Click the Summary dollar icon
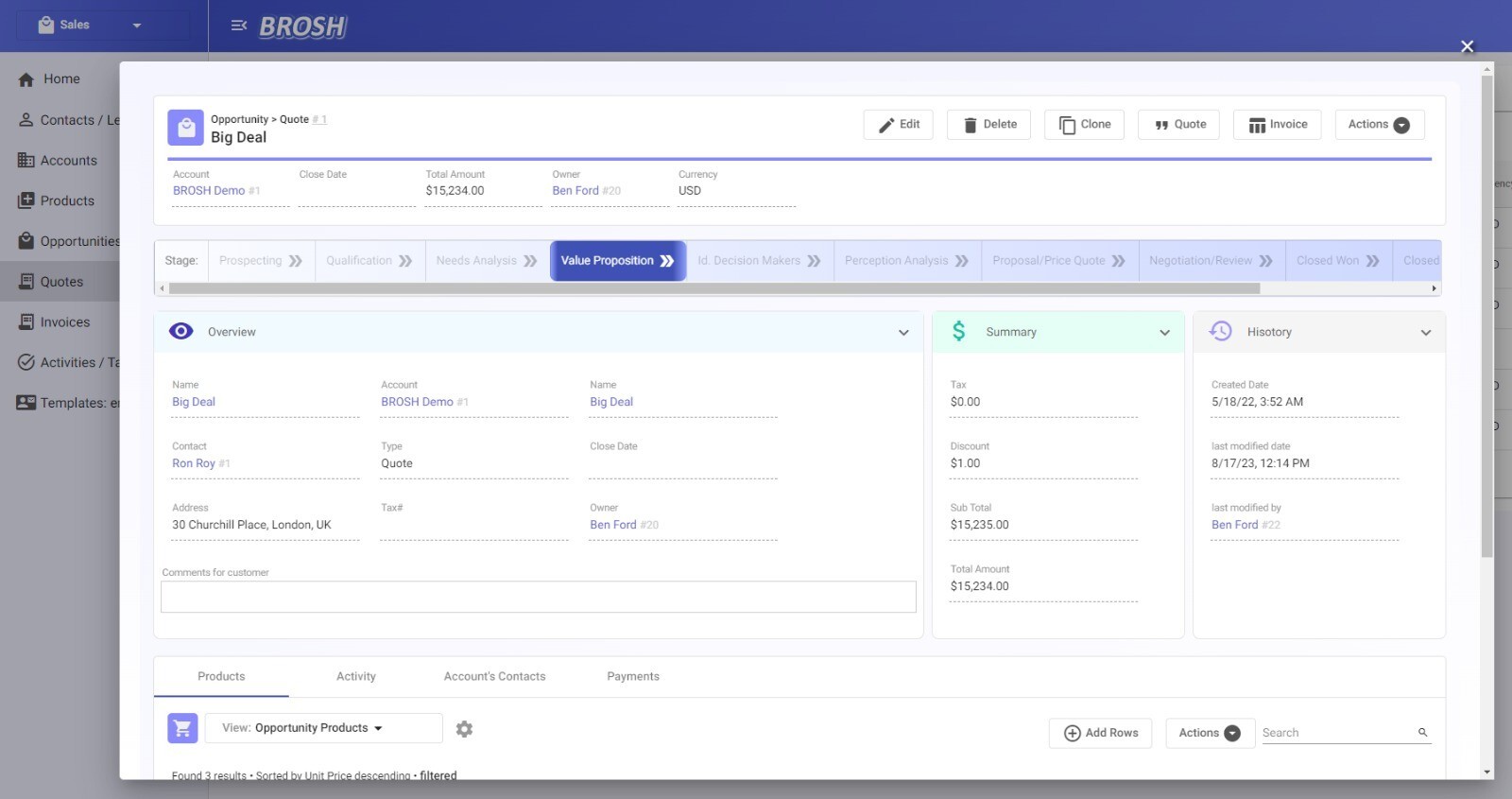1512x799 pixels. (958, 331)
